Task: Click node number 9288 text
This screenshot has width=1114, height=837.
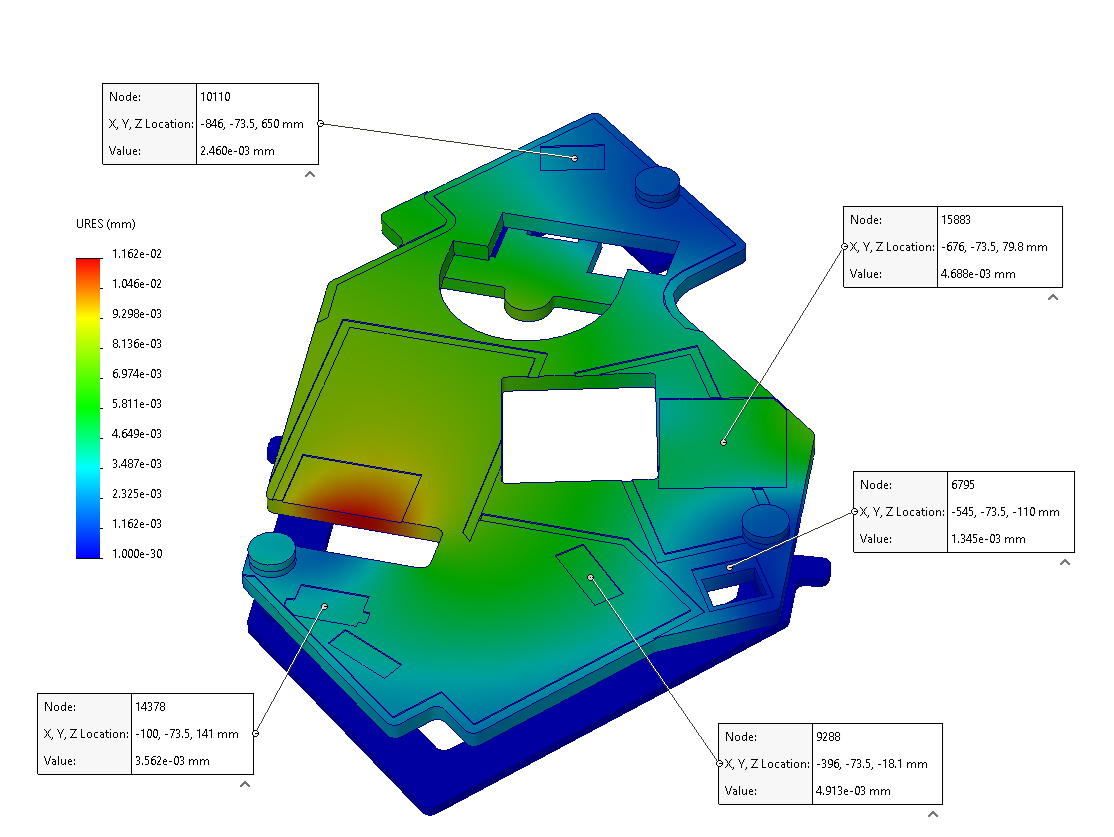Action: tap(828, 737)
